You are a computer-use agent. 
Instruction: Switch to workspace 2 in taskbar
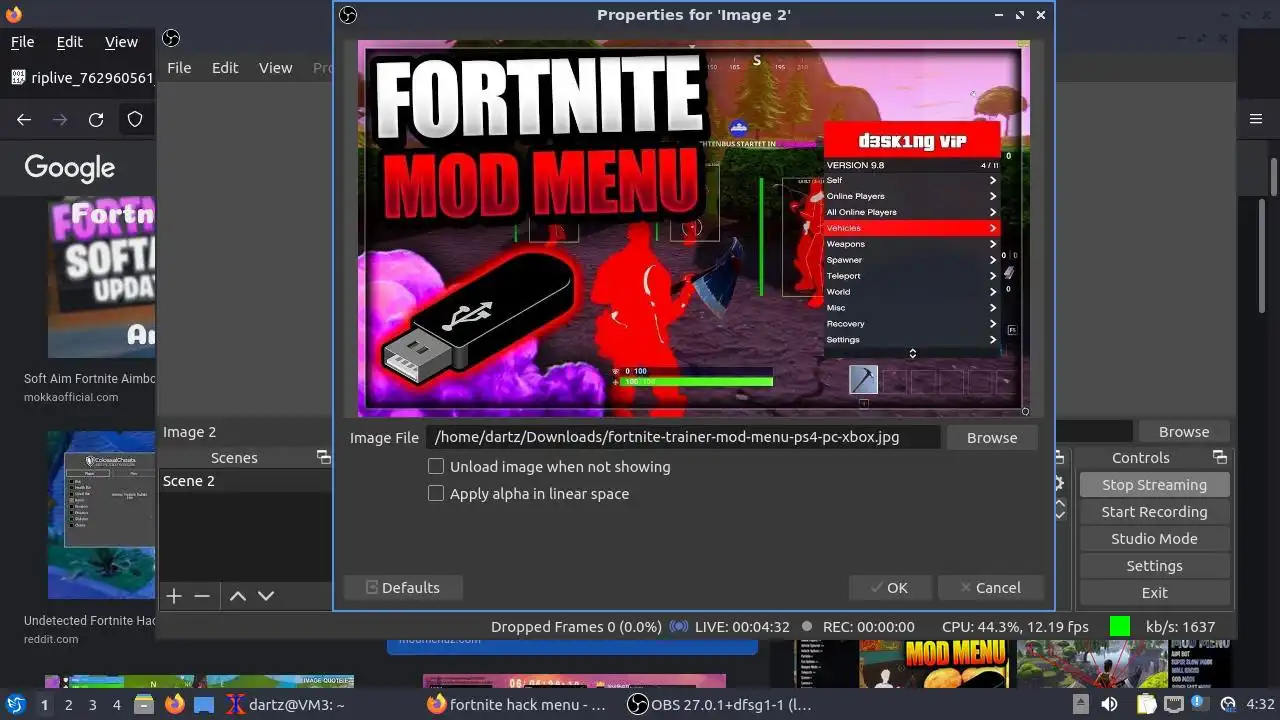pyautogui.click(x=68, y=704)
